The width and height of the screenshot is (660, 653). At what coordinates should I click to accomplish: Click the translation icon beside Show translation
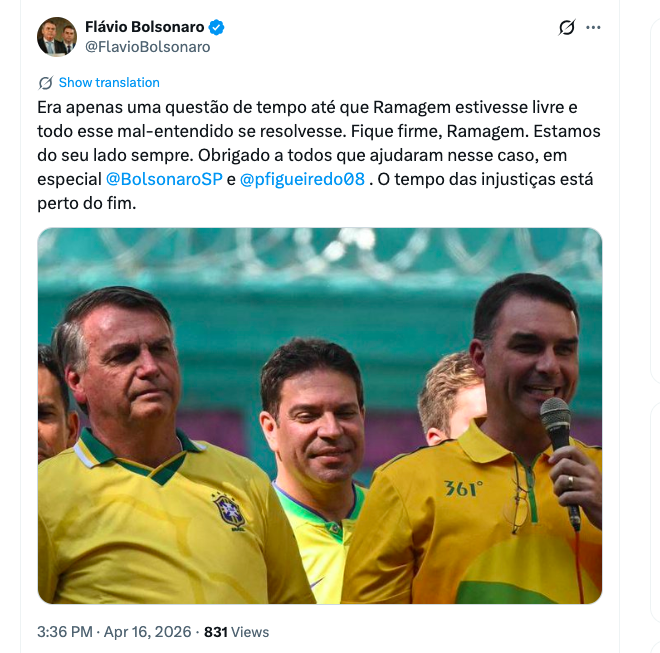tap(45, 83)
